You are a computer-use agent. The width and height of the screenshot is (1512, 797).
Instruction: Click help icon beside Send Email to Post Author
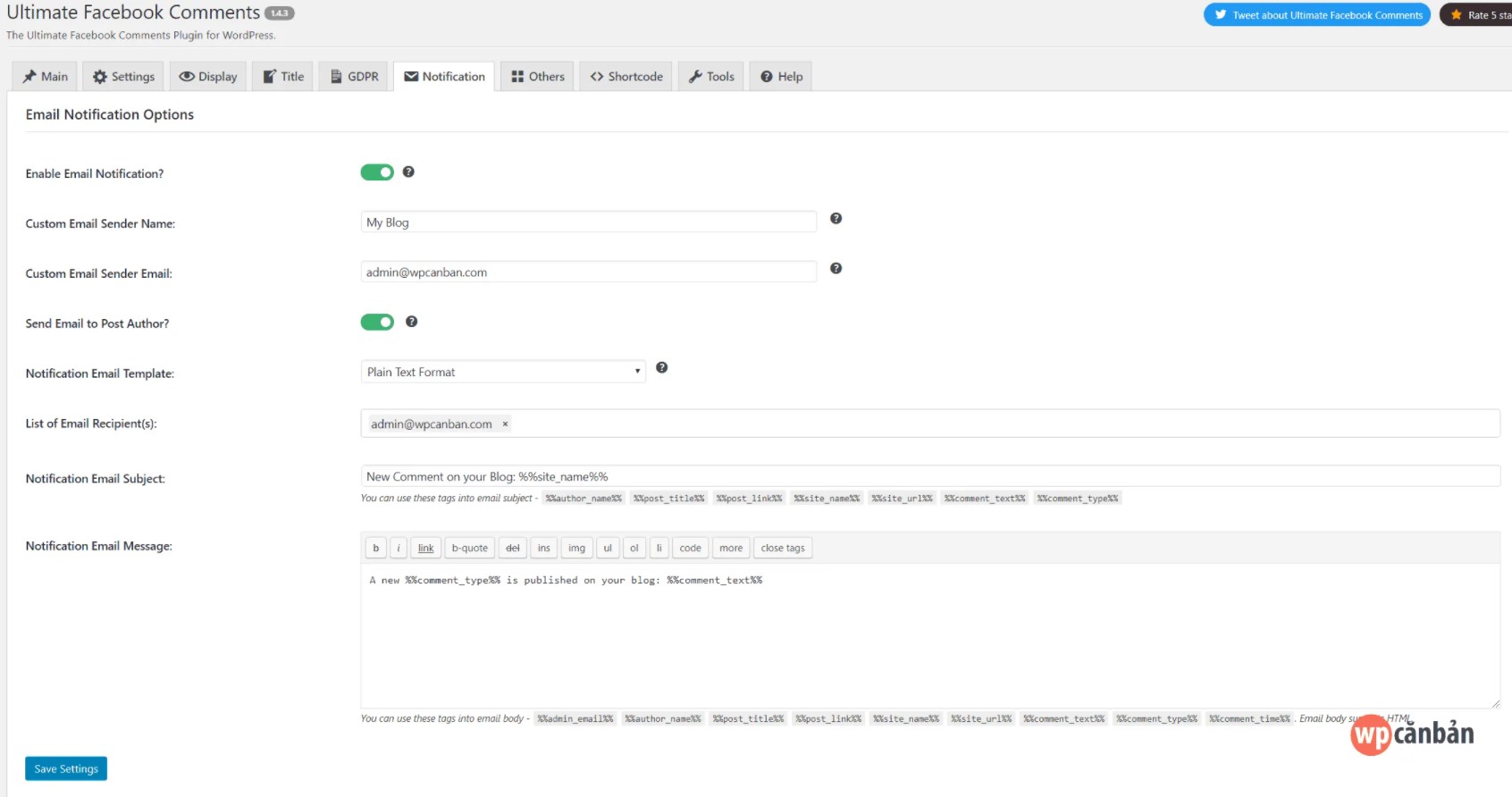click(x=411, y=322)
